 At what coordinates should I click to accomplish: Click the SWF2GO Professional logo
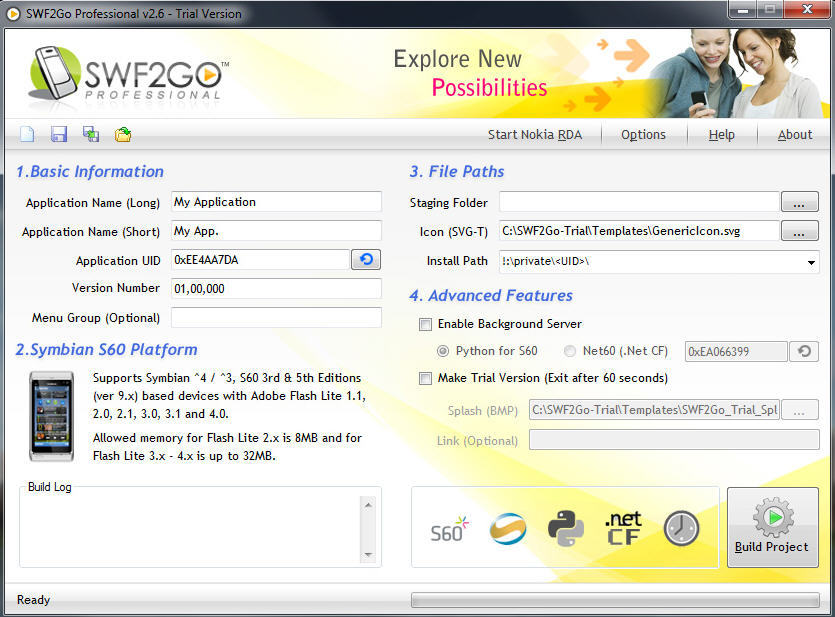click(x=128, y=75)
